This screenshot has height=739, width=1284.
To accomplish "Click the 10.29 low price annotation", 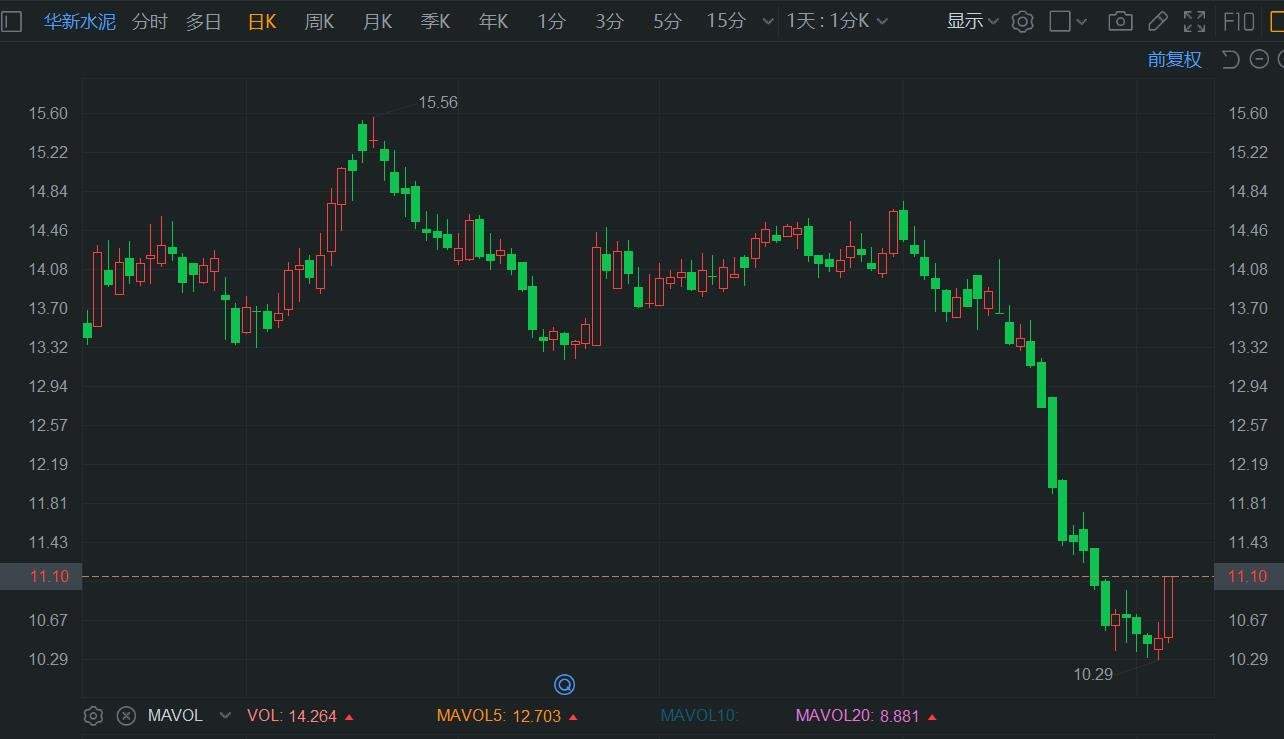I will [1093, 674].
